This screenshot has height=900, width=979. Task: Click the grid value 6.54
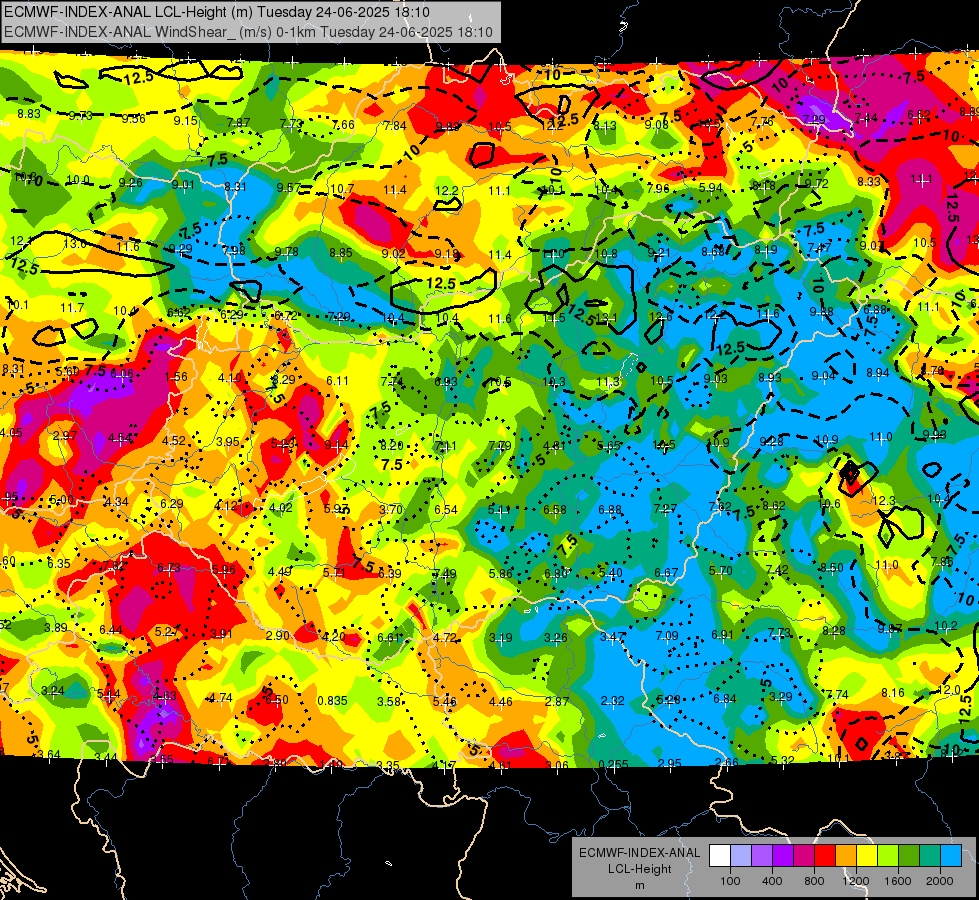446,510
